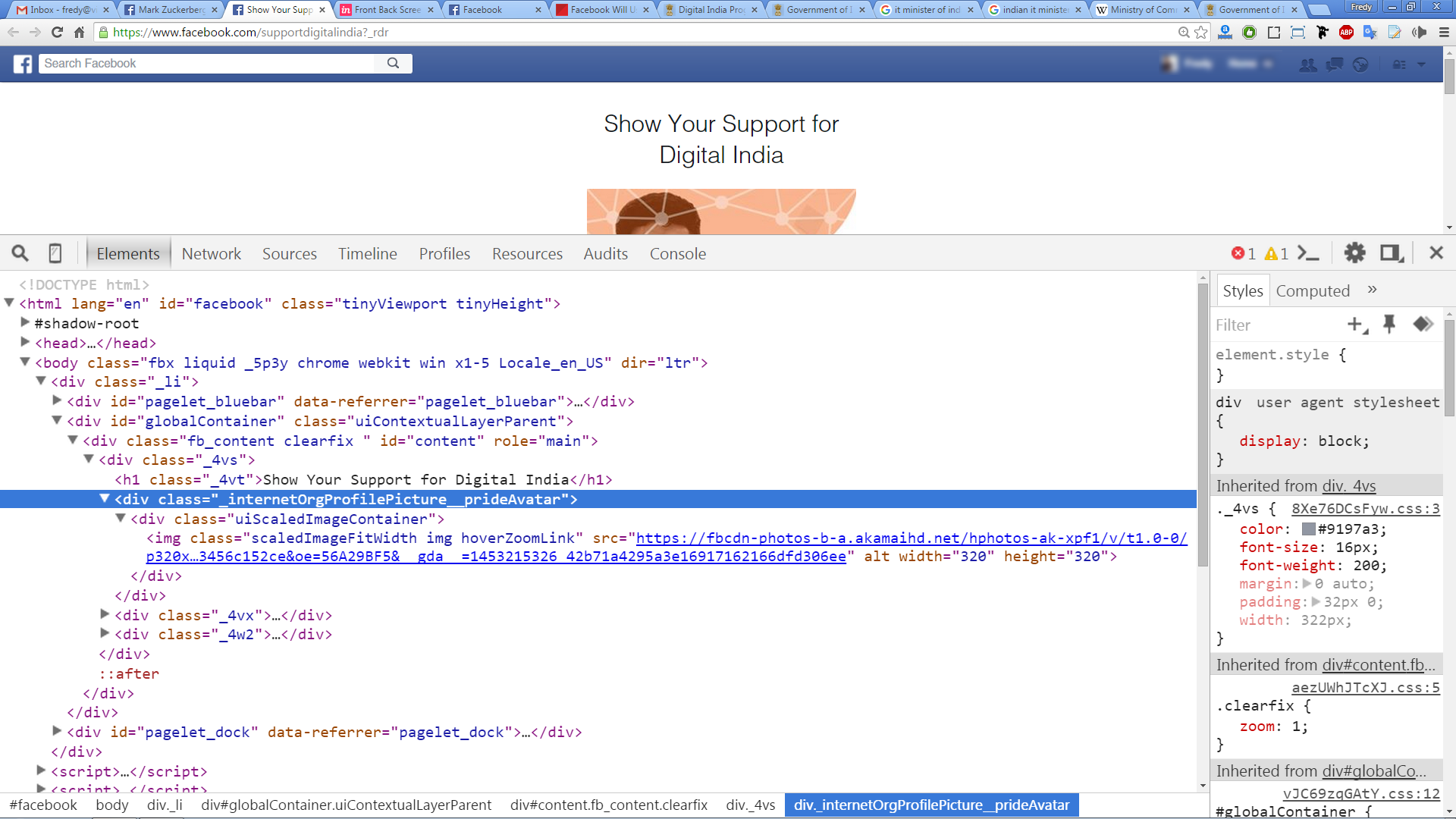Image resolution: width=1456 pixels, height=819 pixels.
Task: Toggle device toolbar mobile icon
Action: point(56,253)
